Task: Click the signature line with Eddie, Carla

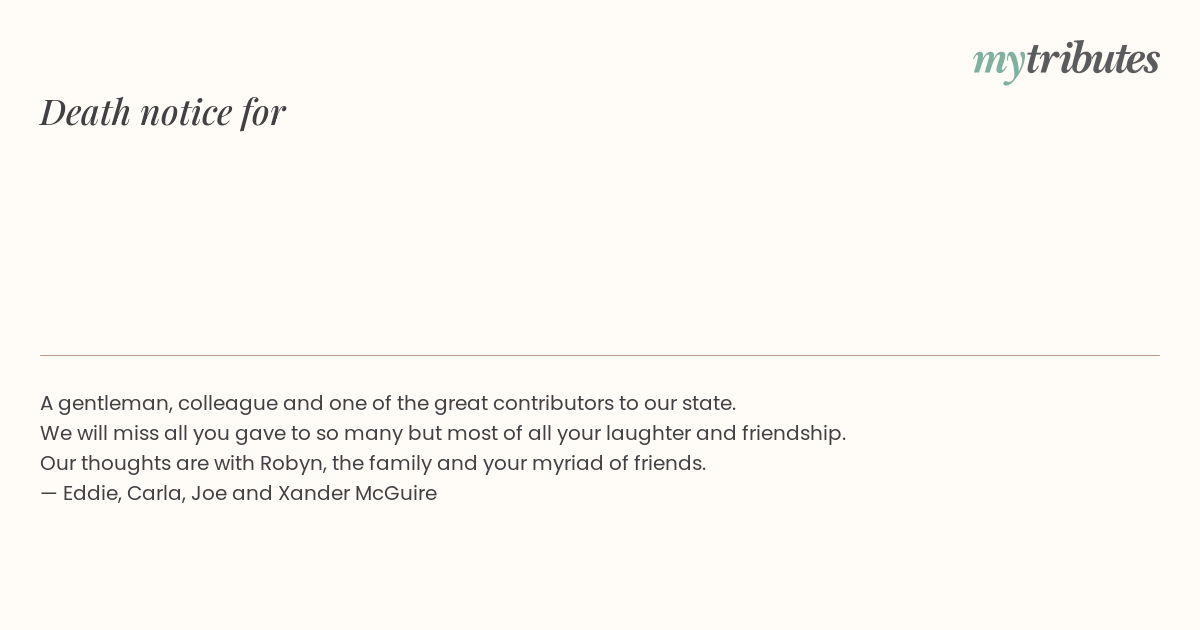Action: pyautogui.click(x=238, y=494)
